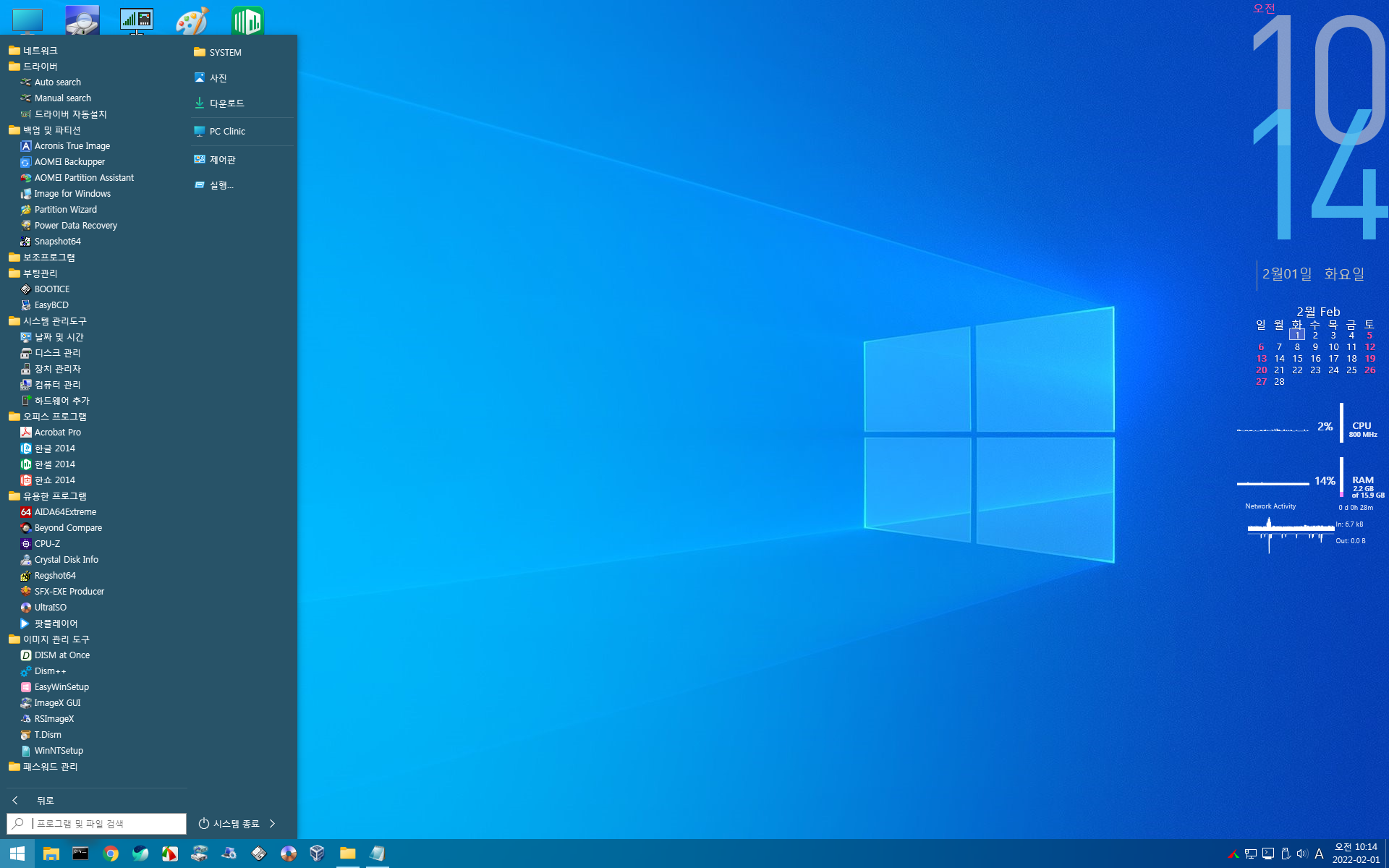Click the network tray icon
Screen dimensions: 1389x868
pyautogui.click(x=1251, y=854)
